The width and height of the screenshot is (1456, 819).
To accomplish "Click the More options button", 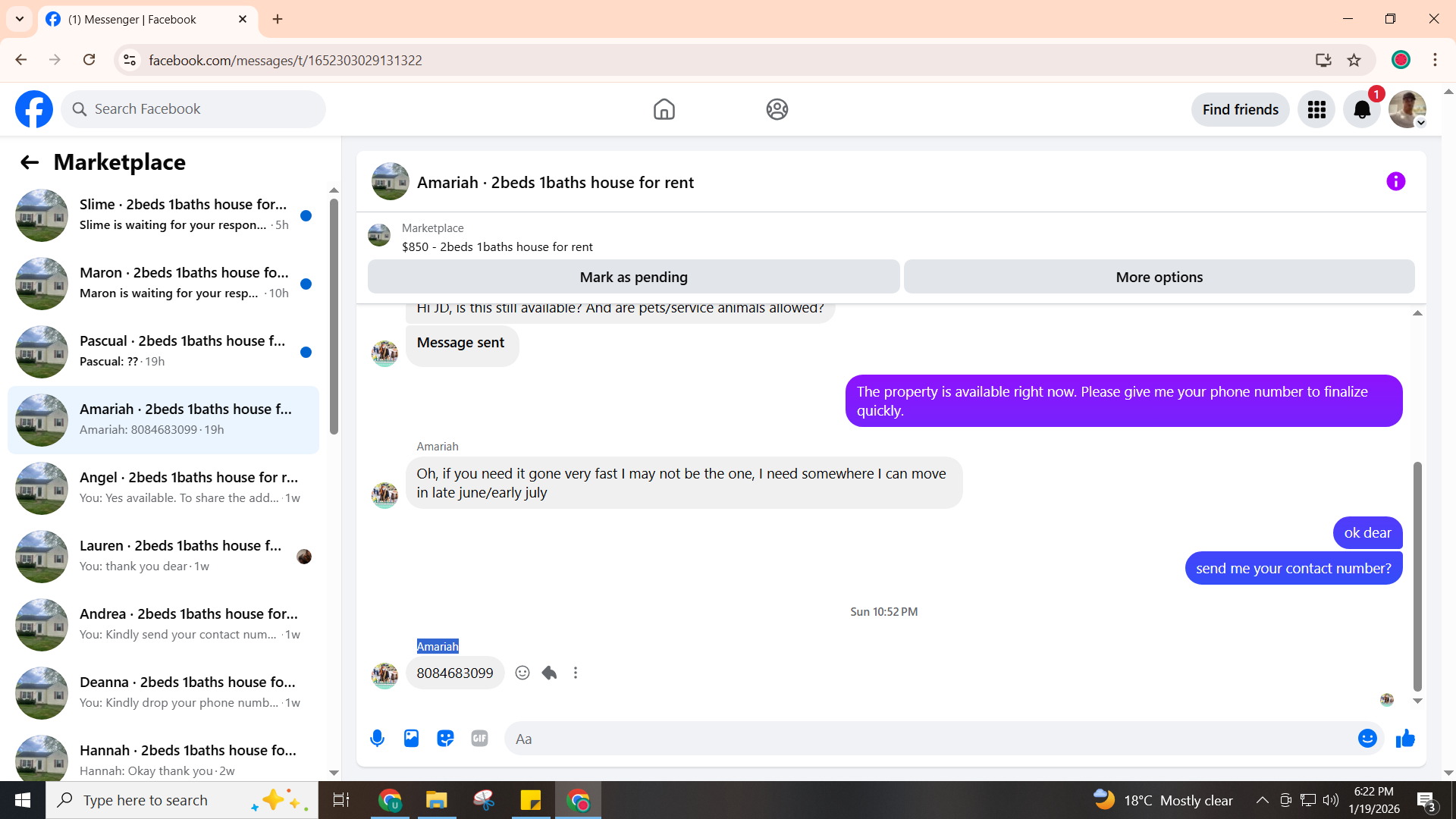I will coord(1159,278).
